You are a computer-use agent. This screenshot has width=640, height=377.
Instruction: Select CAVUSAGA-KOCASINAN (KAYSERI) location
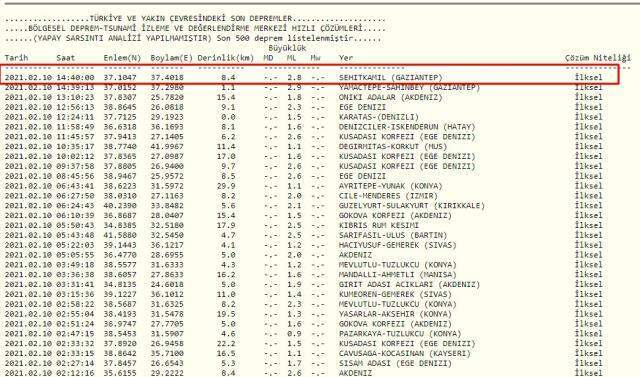[404, 353]
